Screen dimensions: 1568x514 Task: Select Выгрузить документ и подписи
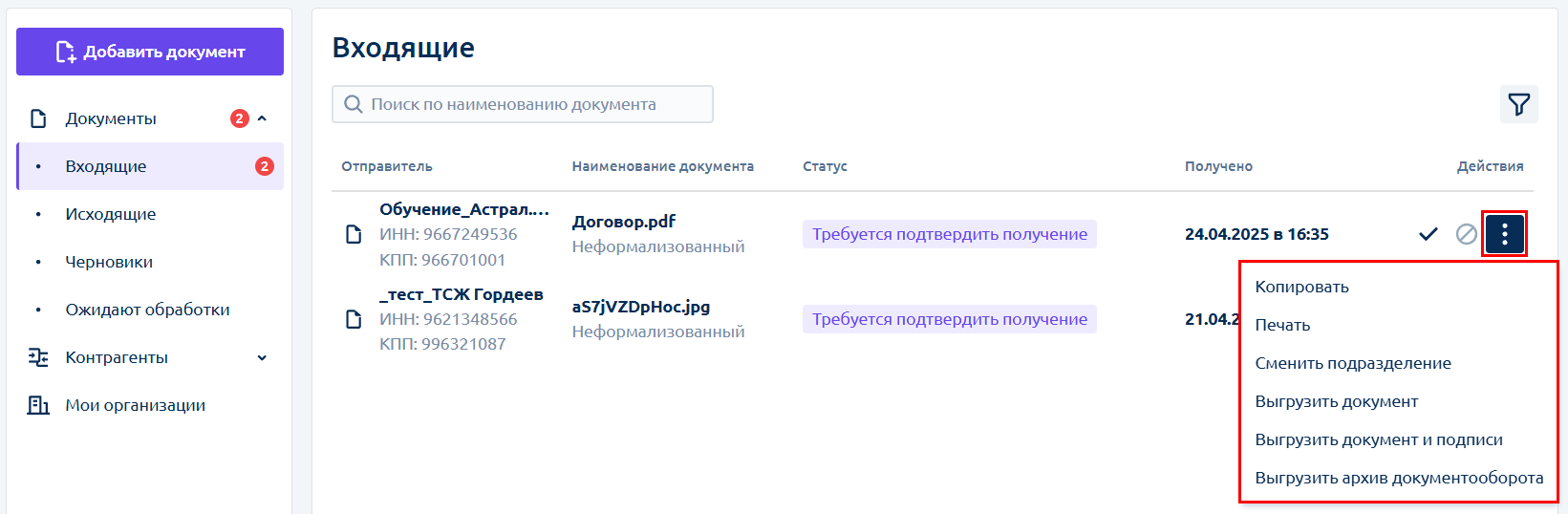pyautogui.click(x=1378, y=439)
